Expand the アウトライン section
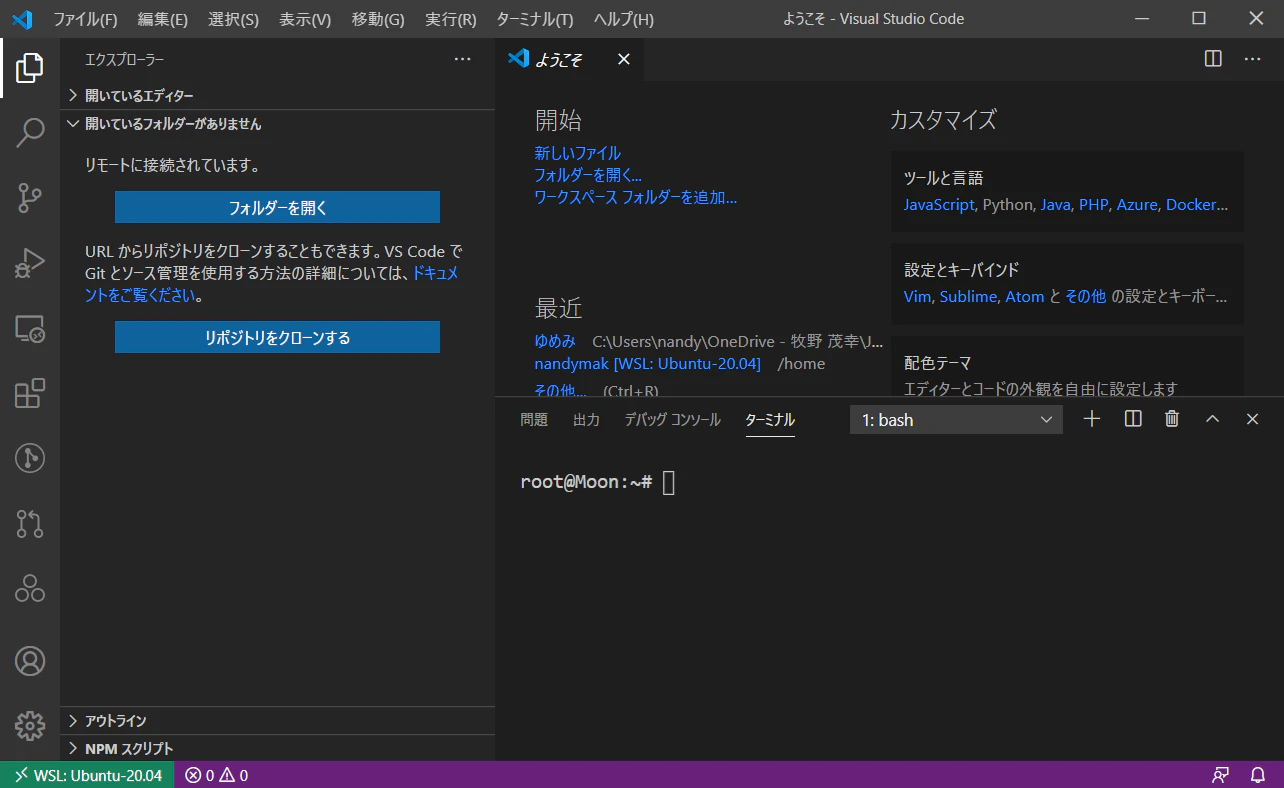The height and width of the screenshot is (788, 1284). pyautogui.click(x=277, y=721)
